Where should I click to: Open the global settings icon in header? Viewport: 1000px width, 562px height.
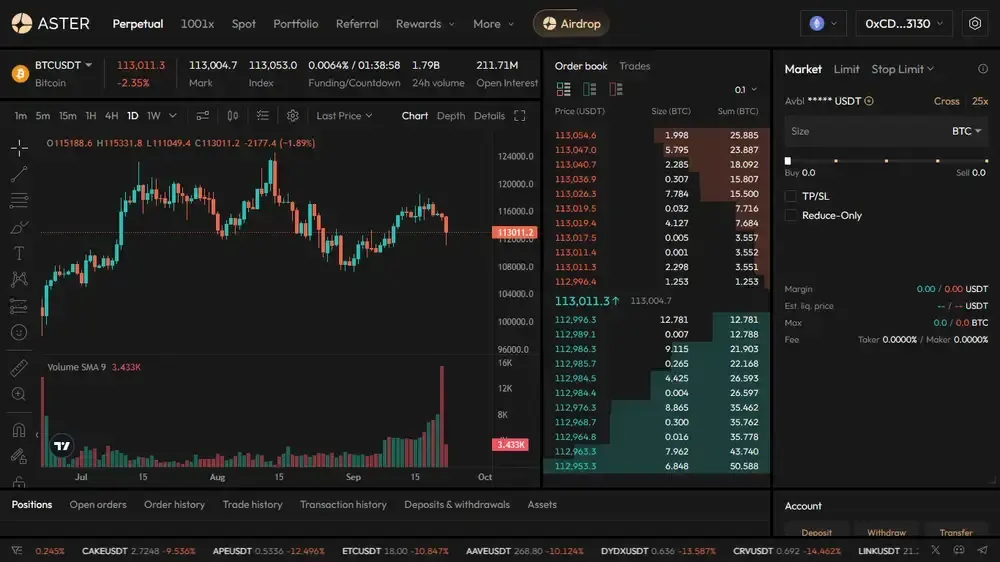tap(974, 24)
